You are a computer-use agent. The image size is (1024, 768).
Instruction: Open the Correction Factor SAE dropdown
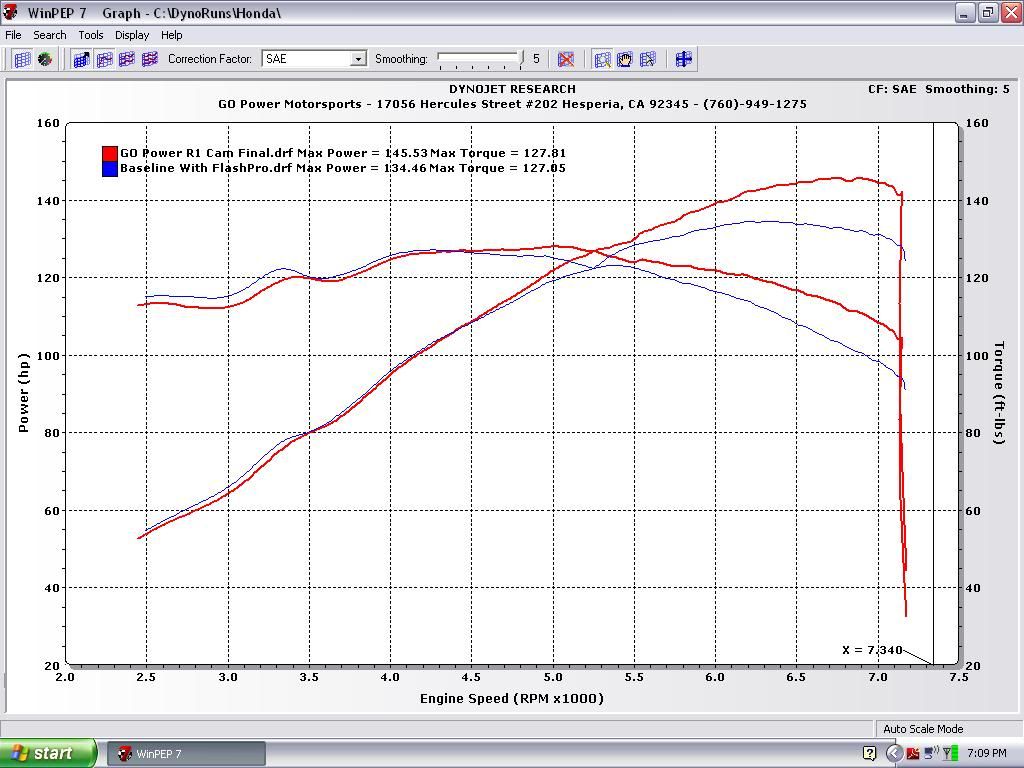tap(357, 60)
